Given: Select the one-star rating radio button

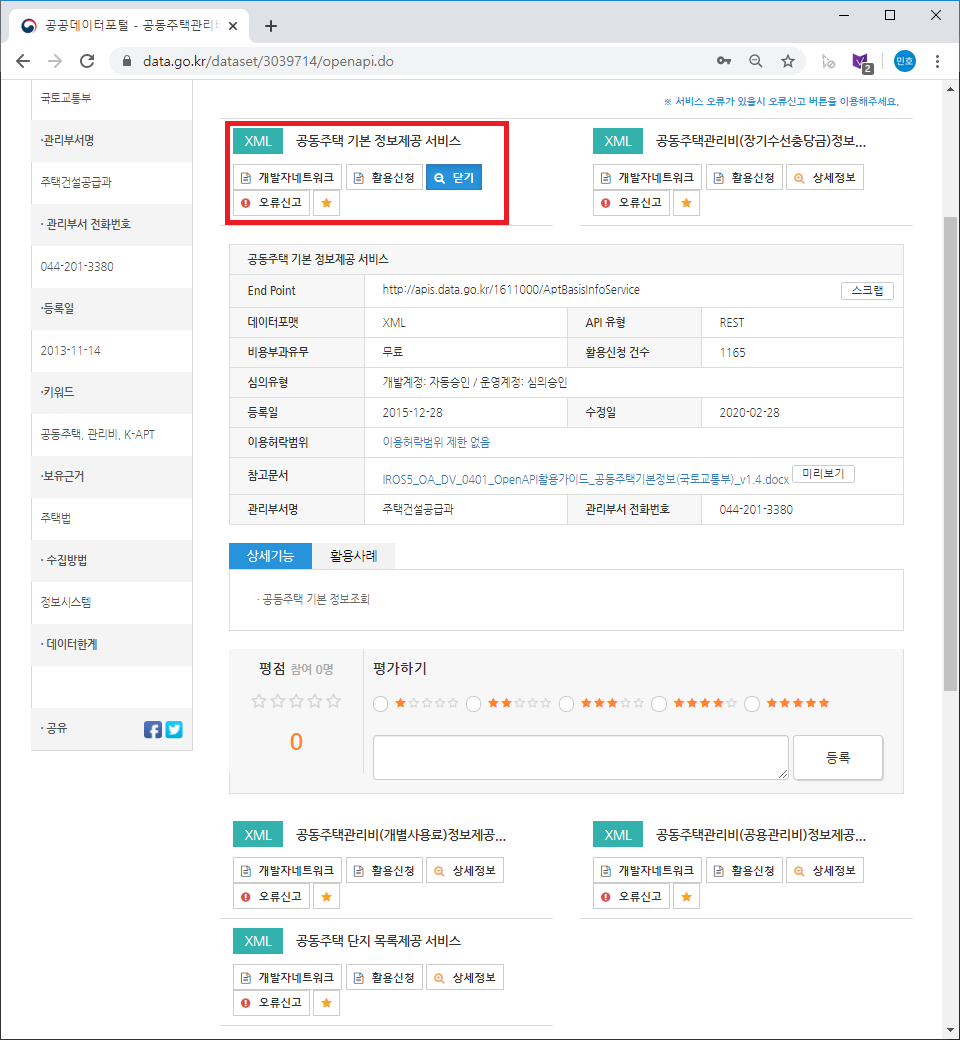Looking at the screenshot, I should coord(380,703).
